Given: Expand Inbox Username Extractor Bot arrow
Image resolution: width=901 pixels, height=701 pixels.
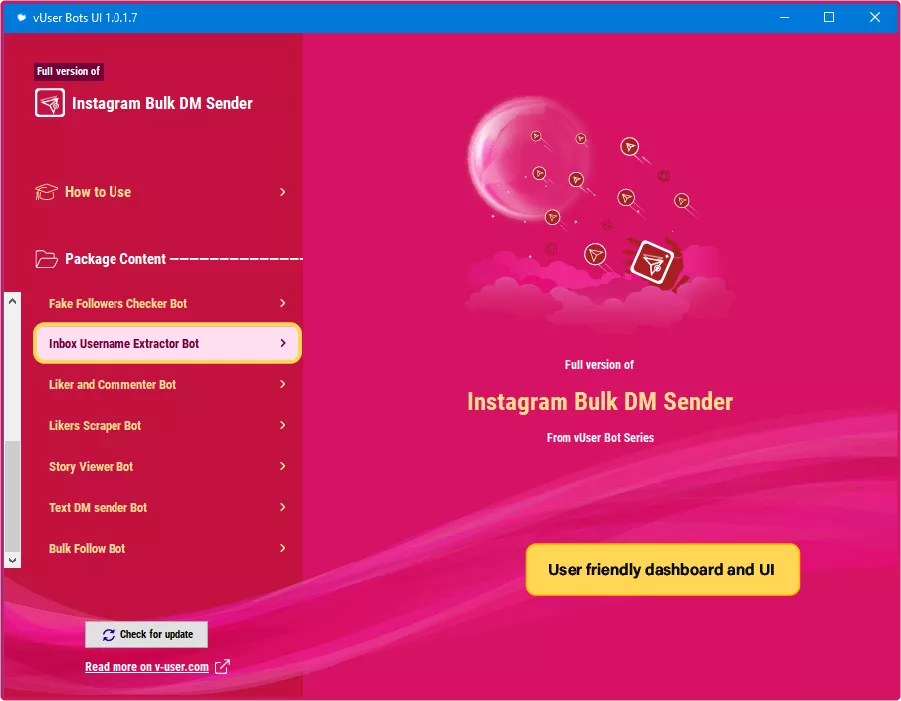Looking at the screenshot, I should [x=282, y=343].
